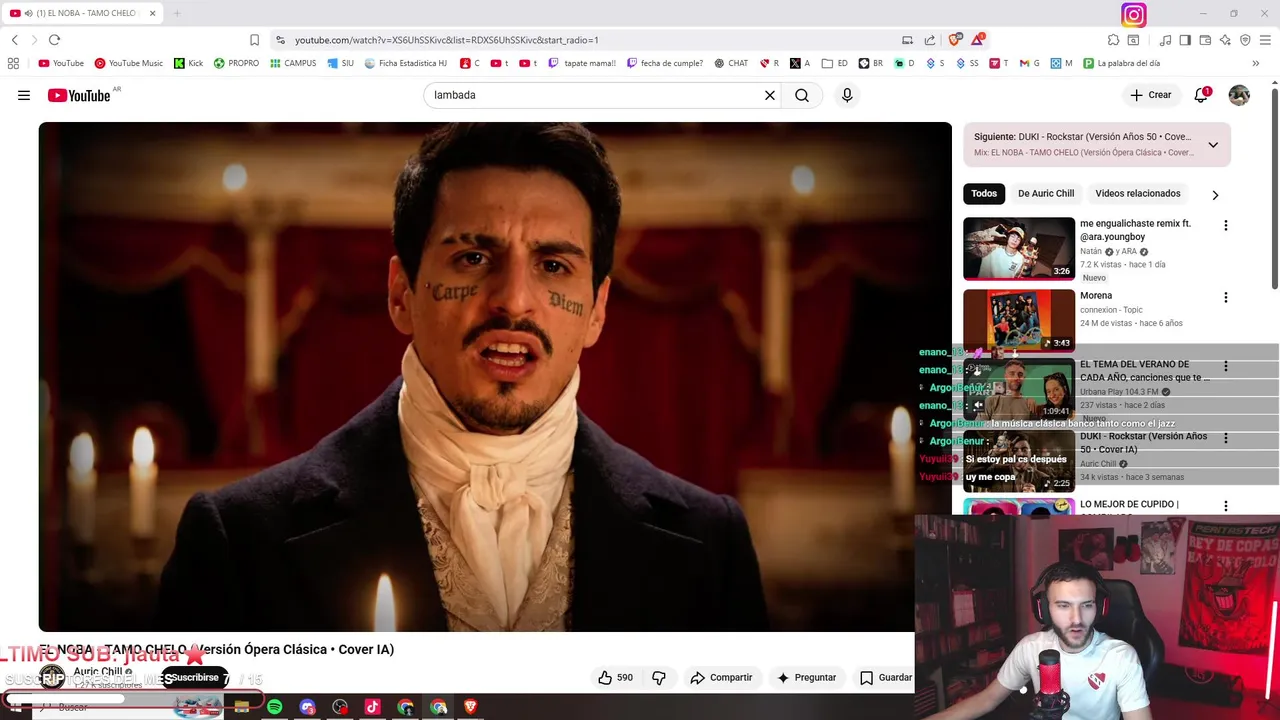1280x720 pixels.
Task: Select the Todos filter chip
Action: [x=984, y=194]
